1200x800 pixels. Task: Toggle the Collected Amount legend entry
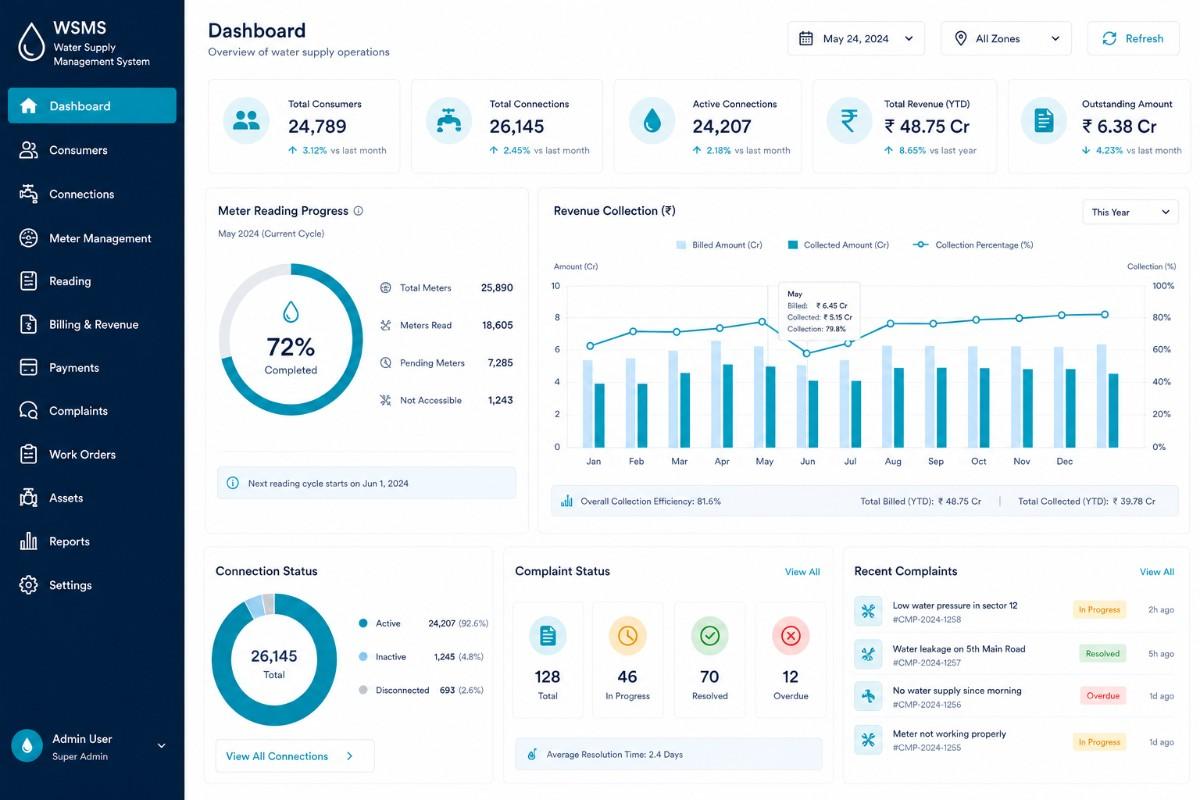(x=838, y=245)
